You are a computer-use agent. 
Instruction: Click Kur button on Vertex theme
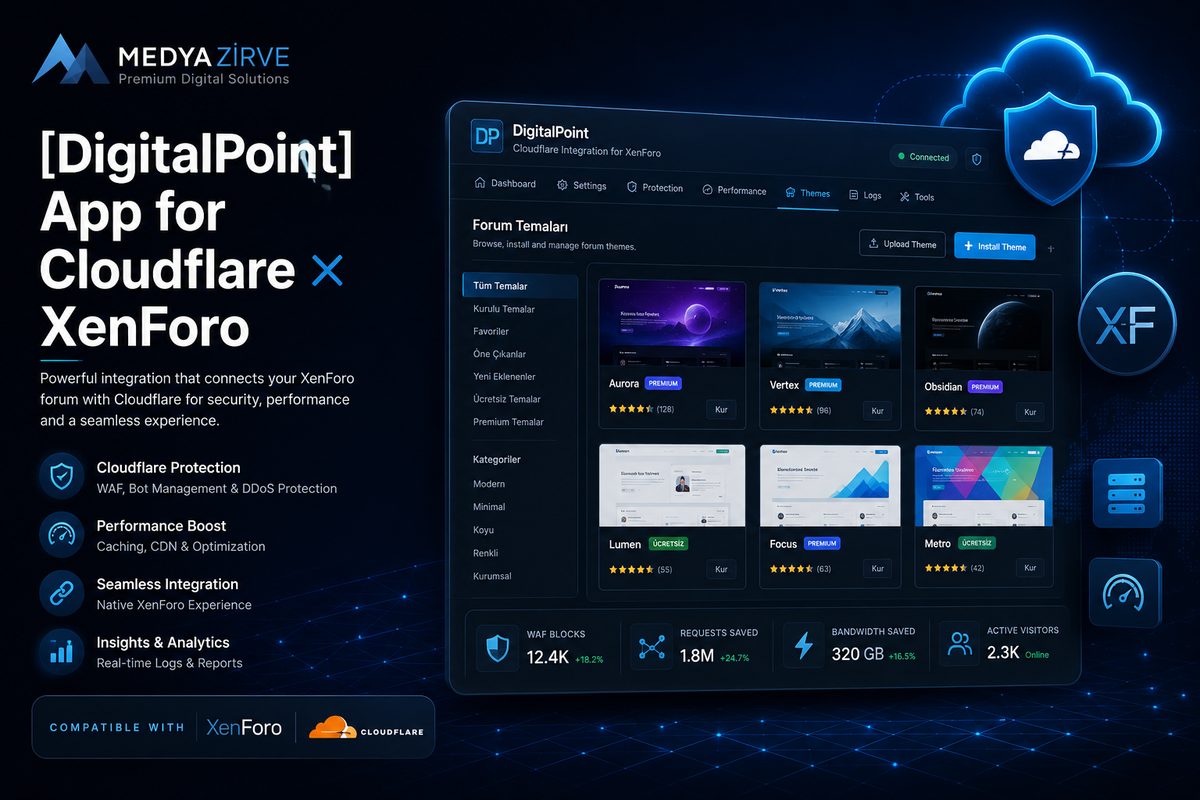pyautogui.click(x=878, y=411)
